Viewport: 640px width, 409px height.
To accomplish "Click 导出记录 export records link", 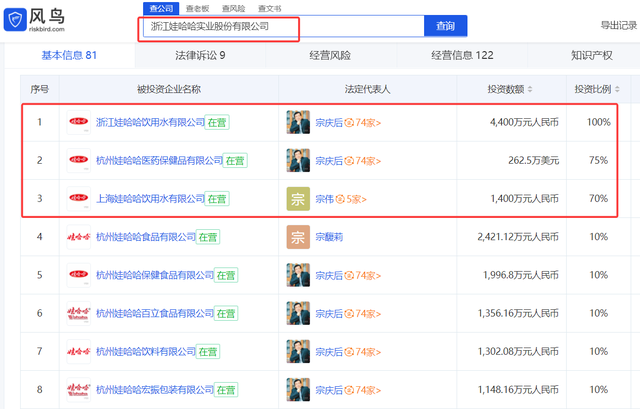I will pyautogui.click(x=619, y=25).
